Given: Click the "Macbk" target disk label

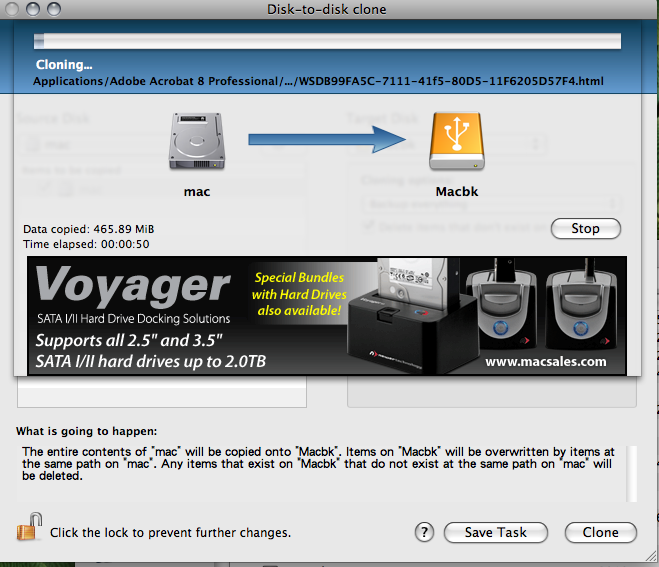Looking at the screenshot, I should (457, 192).
